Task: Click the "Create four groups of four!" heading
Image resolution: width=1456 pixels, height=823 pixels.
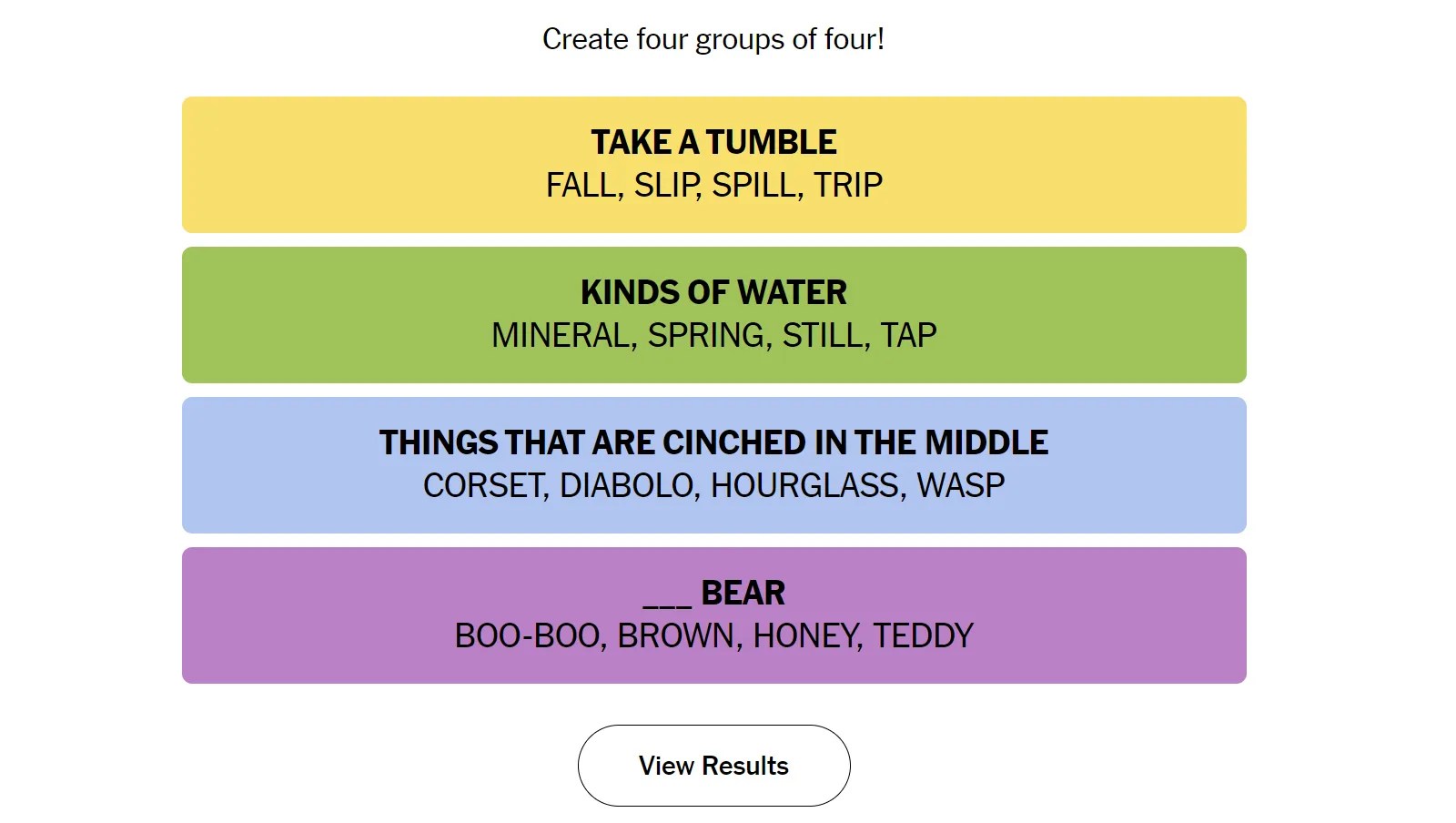Action: coord(713,39)
